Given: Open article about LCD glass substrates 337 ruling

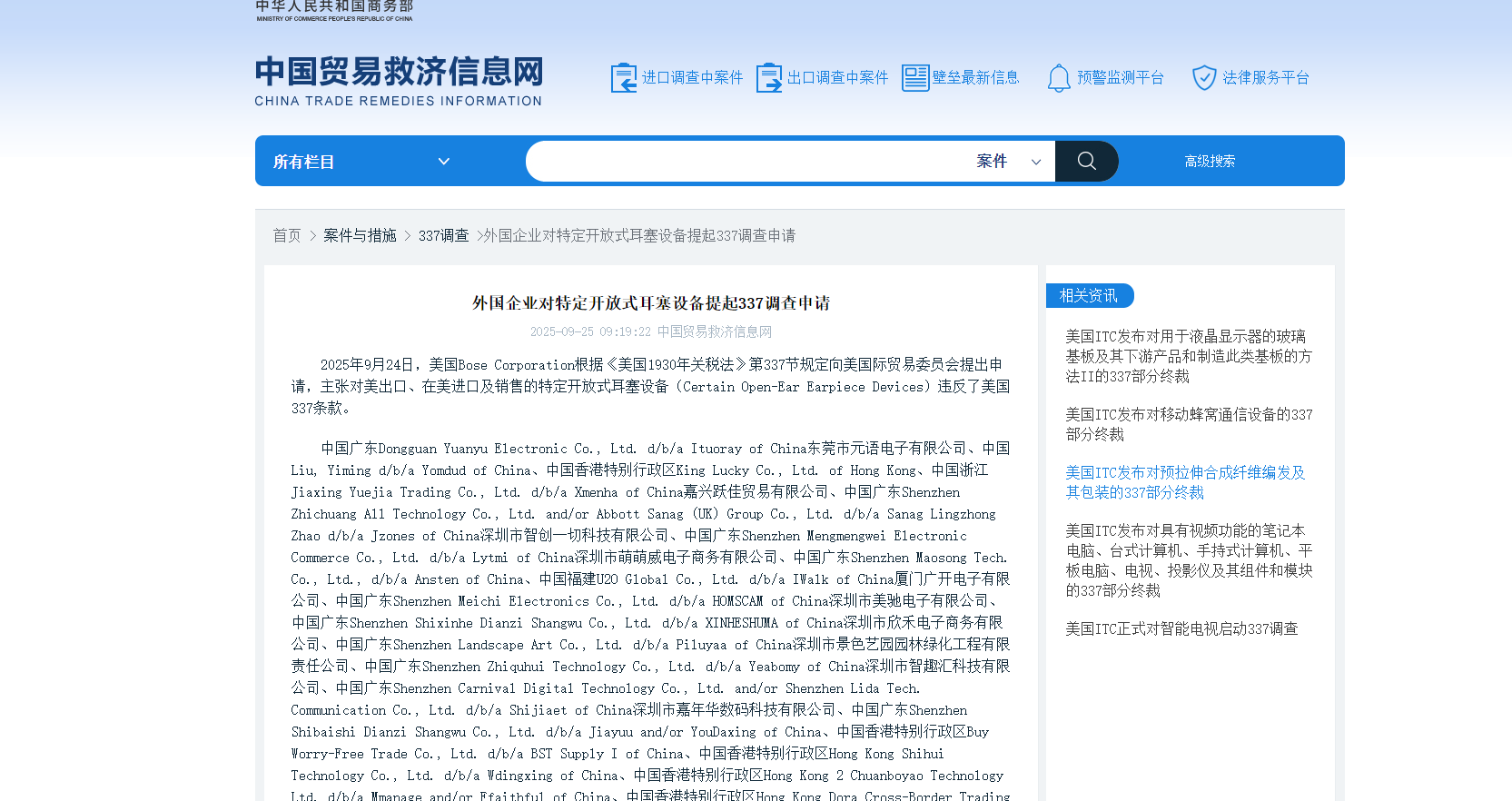Looking at the screenshot, I should click(1188, 356).
